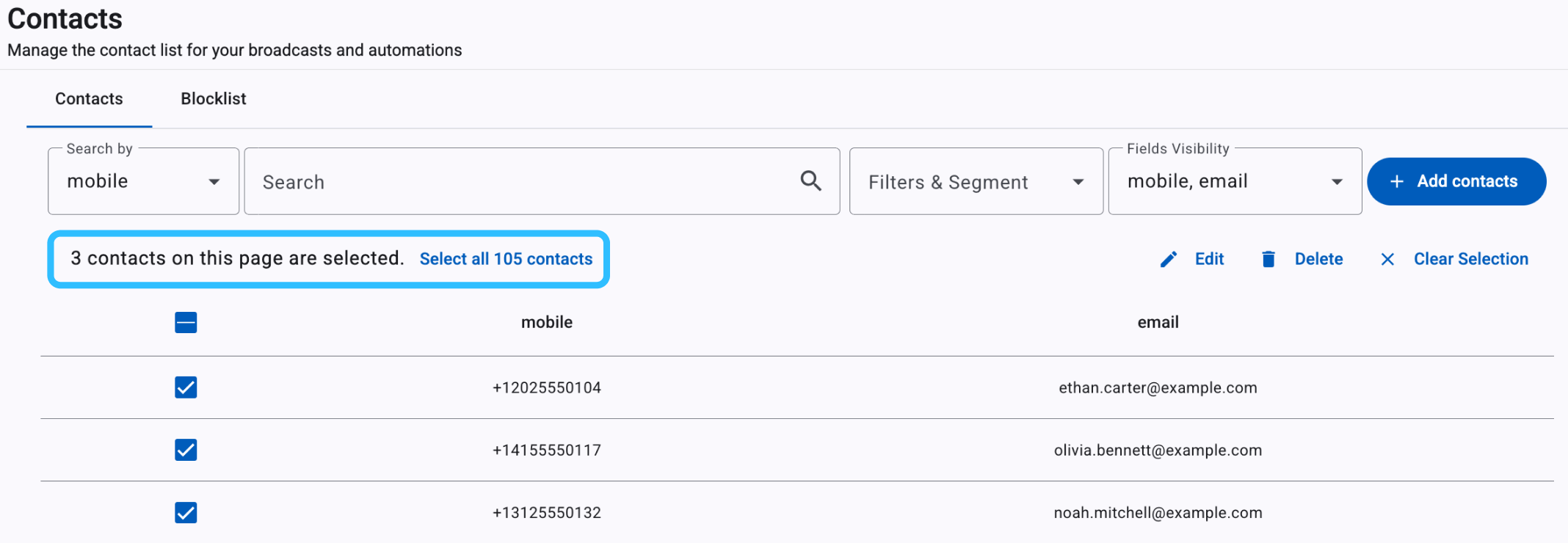Click the pencil Edit icon
The image size is (1568, 543).
point(1169,259)
